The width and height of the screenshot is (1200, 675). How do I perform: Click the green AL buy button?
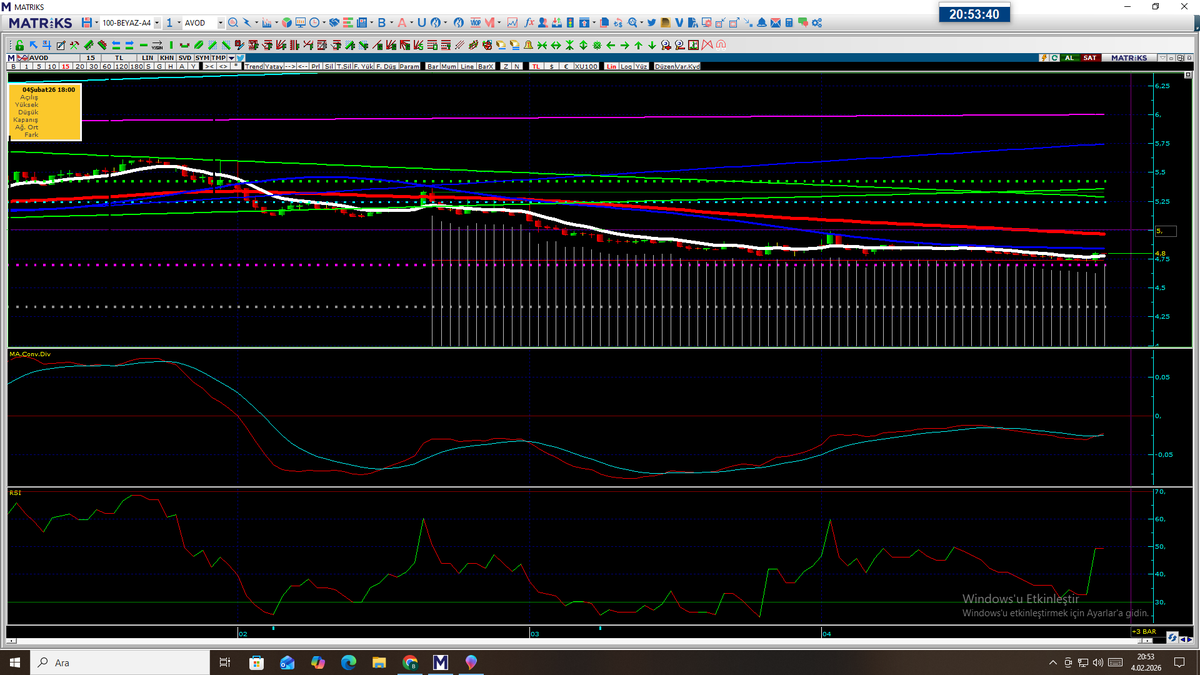tap(1069, 58)
